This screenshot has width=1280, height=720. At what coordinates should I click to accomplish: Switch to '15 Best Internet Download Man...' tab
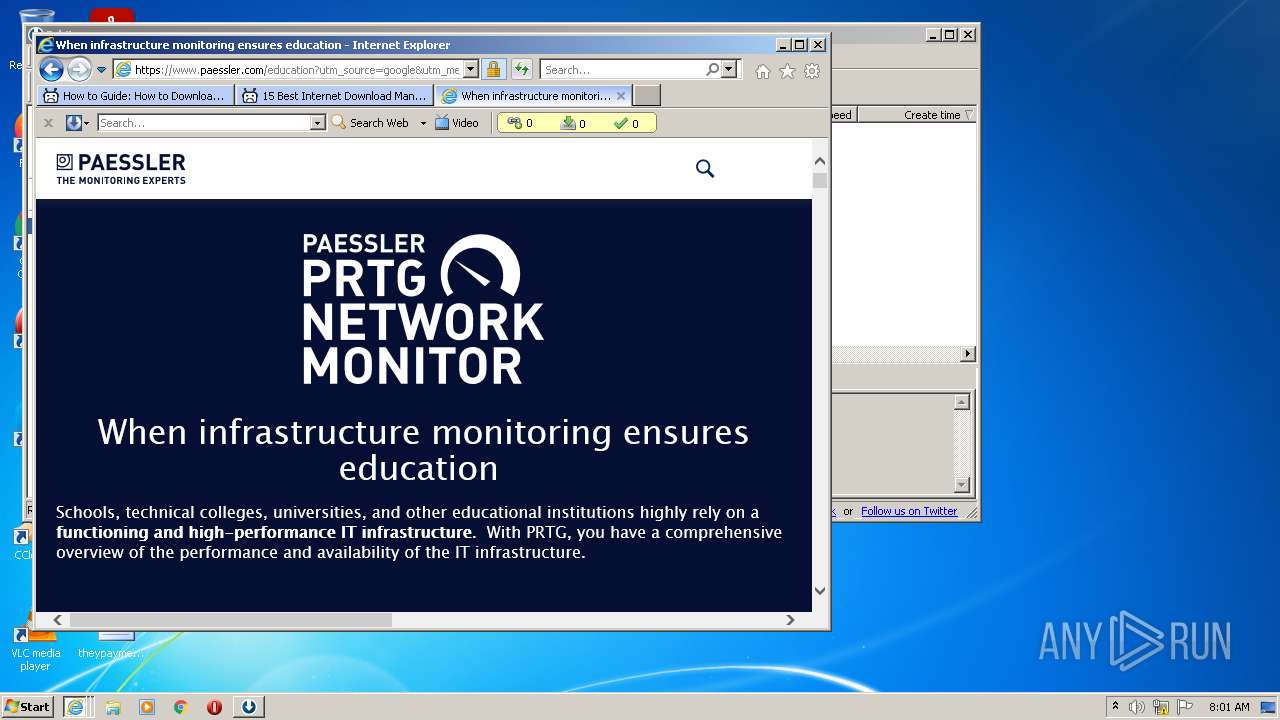(335, 96)
